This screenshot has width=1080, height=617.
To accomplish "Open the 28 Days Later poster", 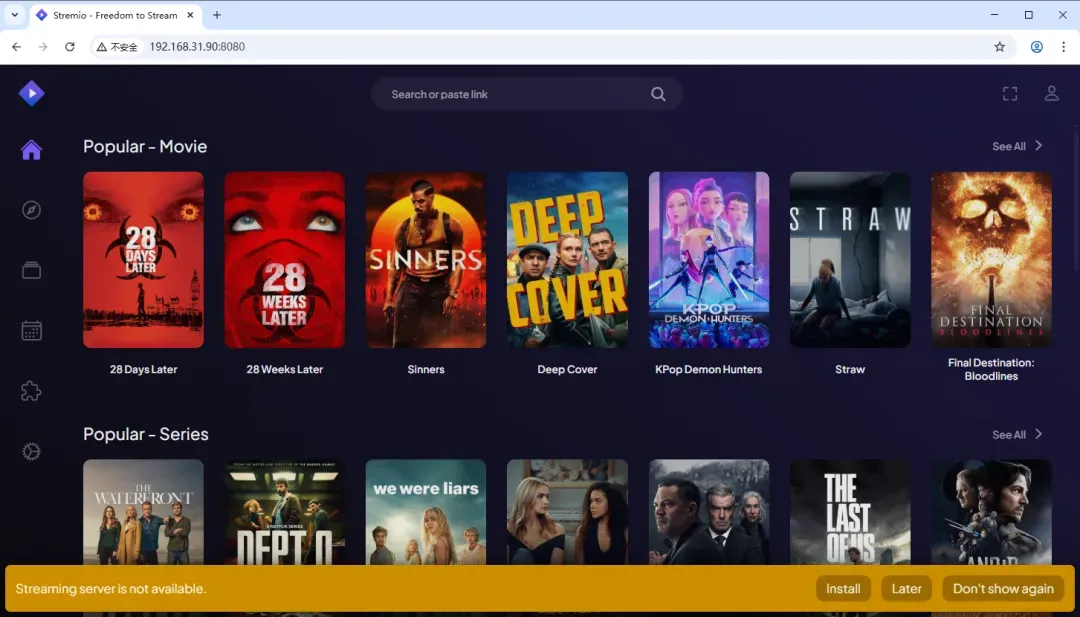I will click(143, 260).
